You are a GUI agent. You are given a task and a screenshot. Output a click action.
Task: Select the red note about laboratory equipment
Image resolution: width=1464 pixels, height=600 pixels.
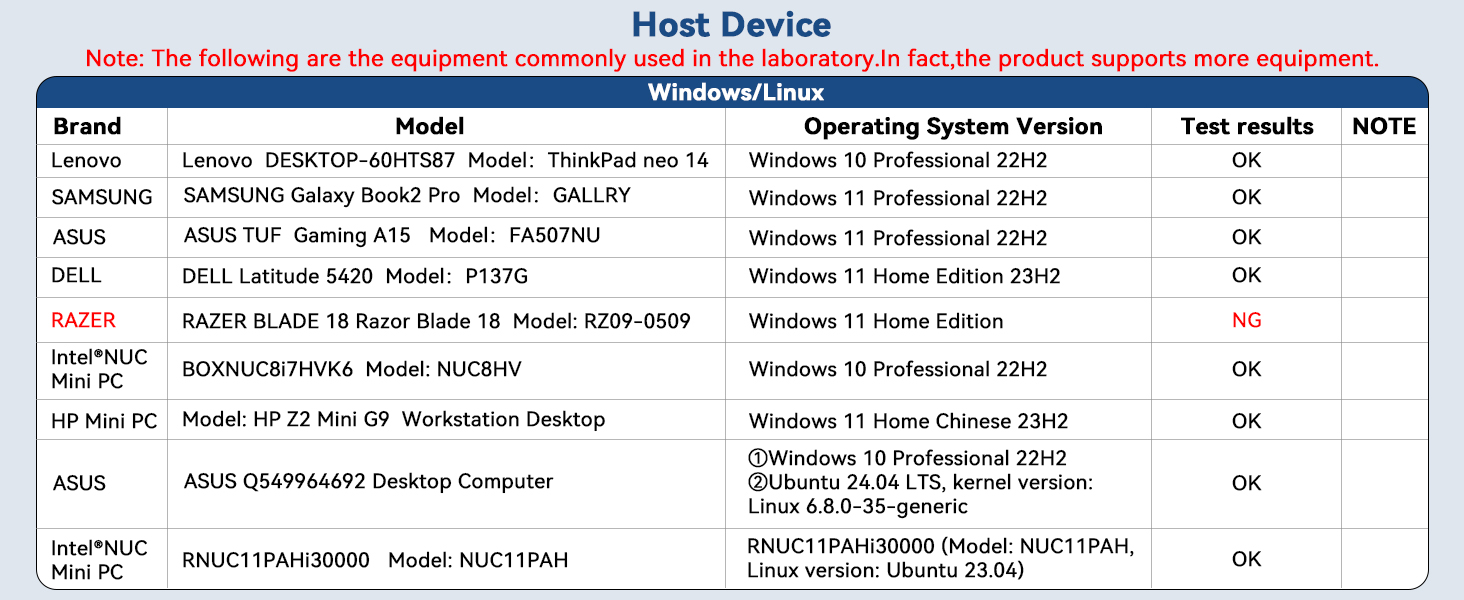pyautogui.click(x=732, y=58)
